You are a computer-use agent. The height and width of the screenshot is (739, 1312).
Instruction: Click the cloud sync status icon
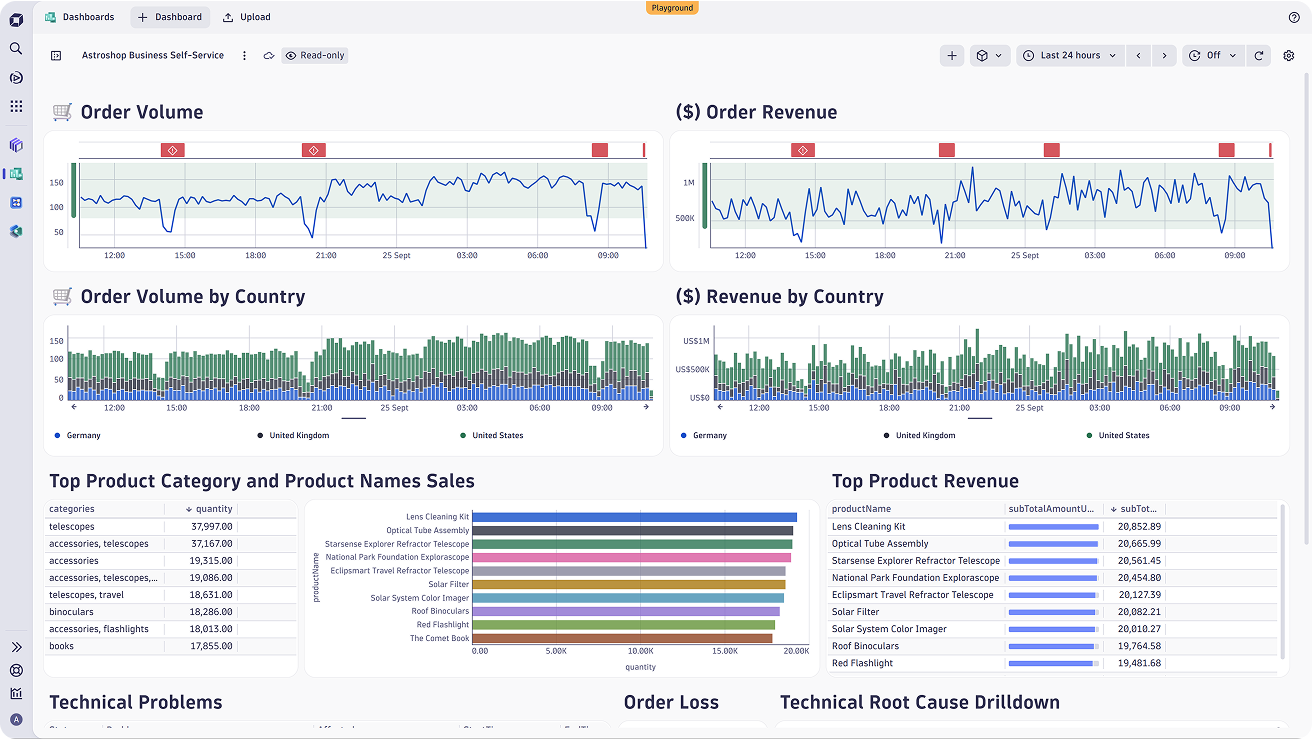click(269, 56)
